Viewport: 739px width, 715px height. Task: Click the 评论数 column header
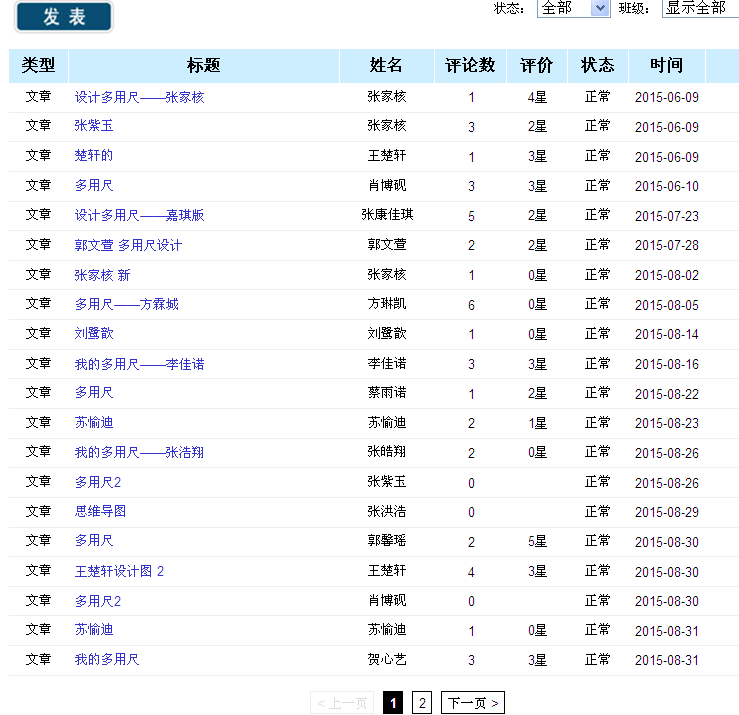pyautogui.click(x=470, y=65)
